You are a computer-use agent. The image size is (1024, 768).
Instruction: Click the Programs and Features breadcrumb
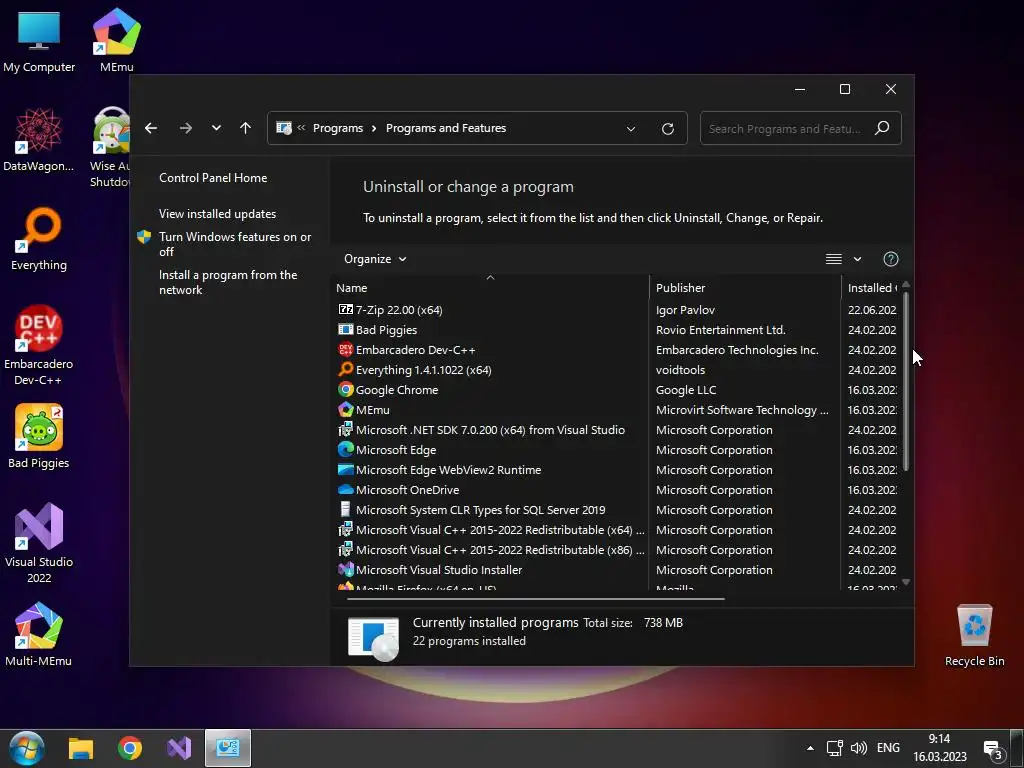(446, 128)
